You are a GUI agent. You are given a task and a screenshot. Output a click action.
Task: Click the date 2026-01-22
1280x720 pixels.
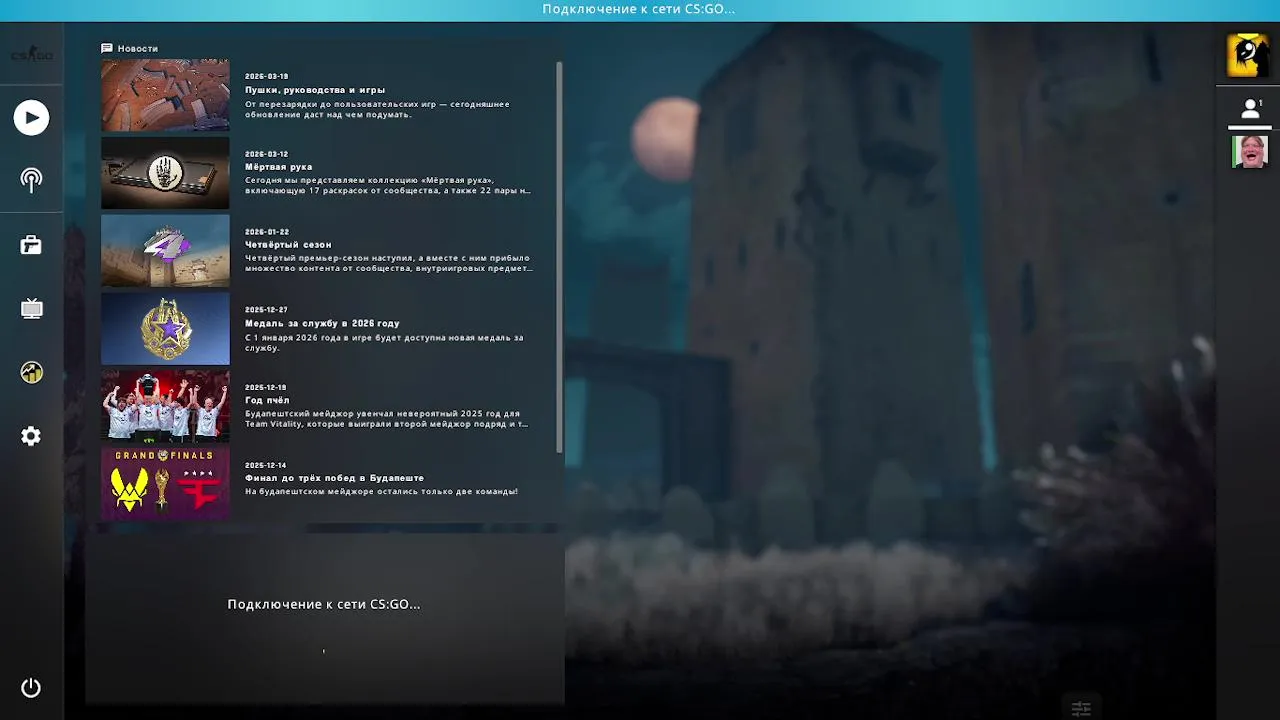click(x=267, y=232)
